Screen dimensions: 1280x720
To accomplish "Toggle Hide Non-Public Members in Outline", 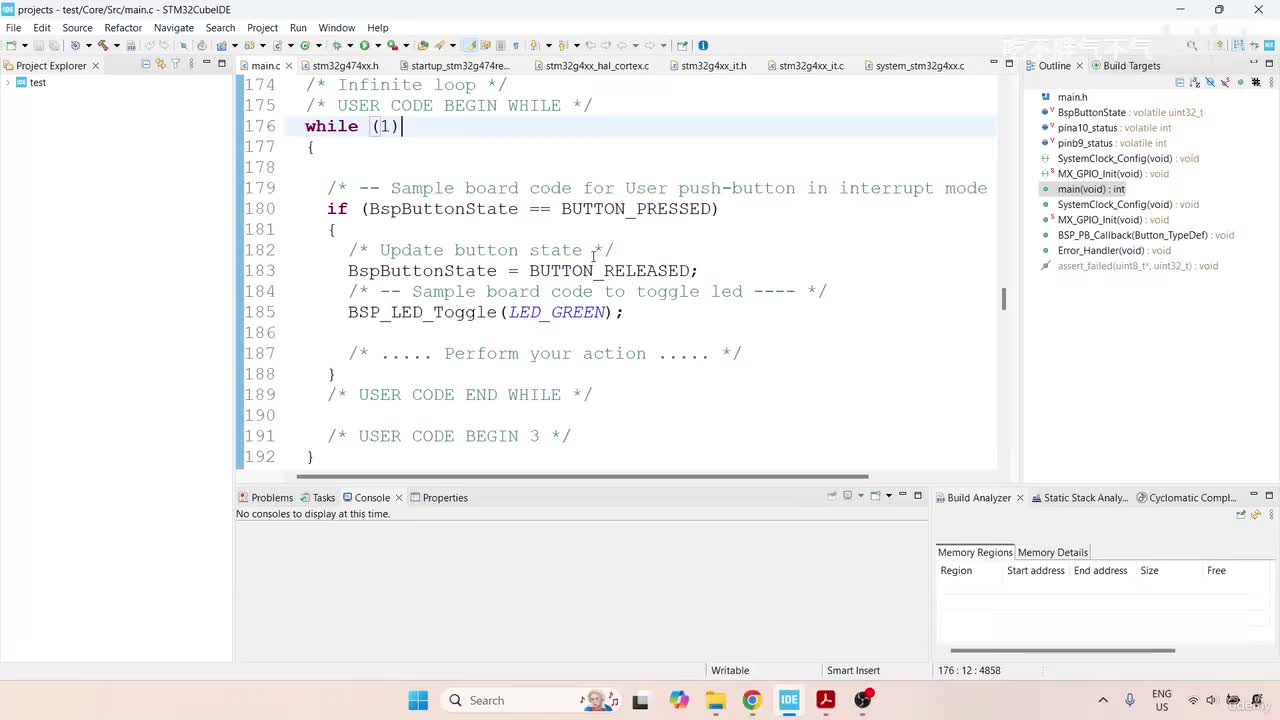I will point(1239,82).
